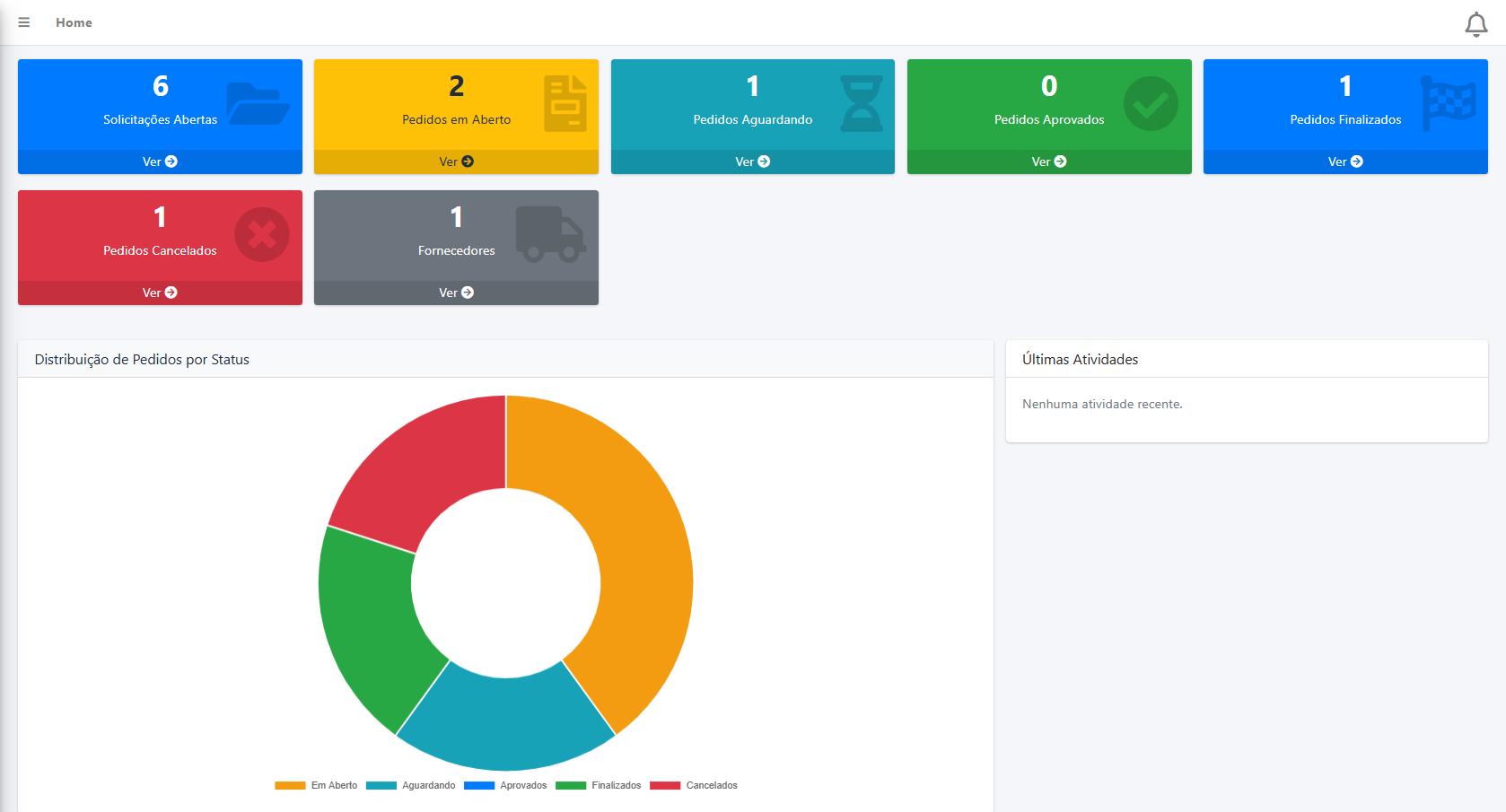Image resolution: width=1506 pixels, height=812 pixels.
Task: Open Ver link under Solicitações Abertas
Action: pos(160,162)
